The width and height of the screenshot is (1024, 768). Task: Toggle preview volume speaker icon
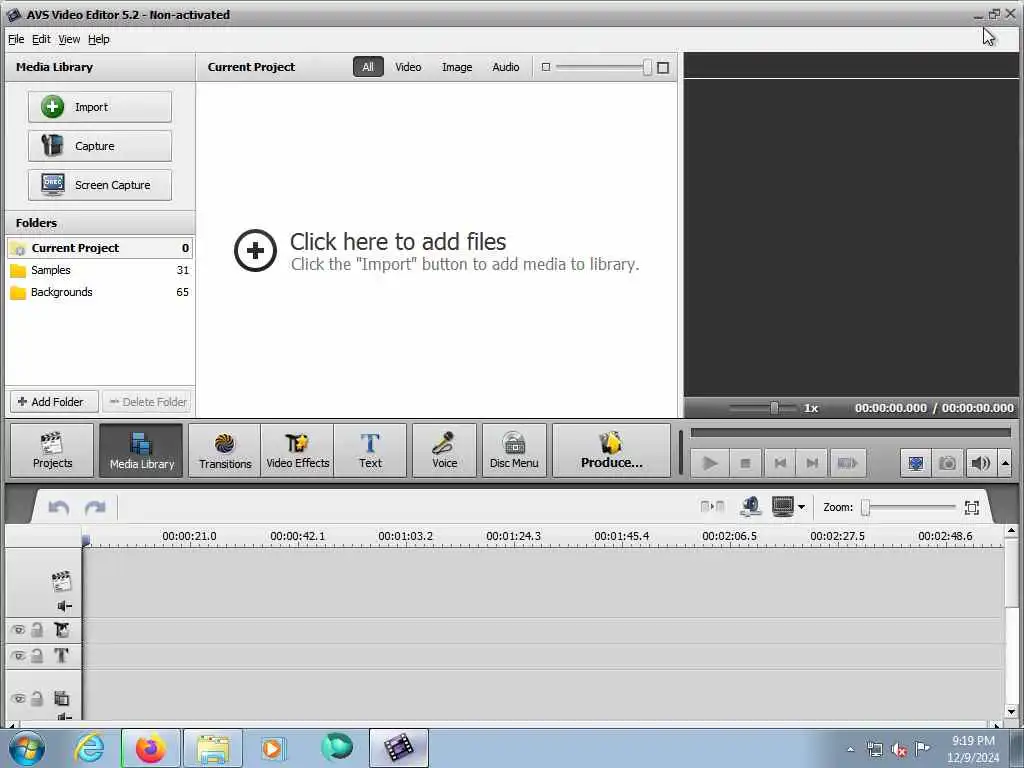[980, 463]
